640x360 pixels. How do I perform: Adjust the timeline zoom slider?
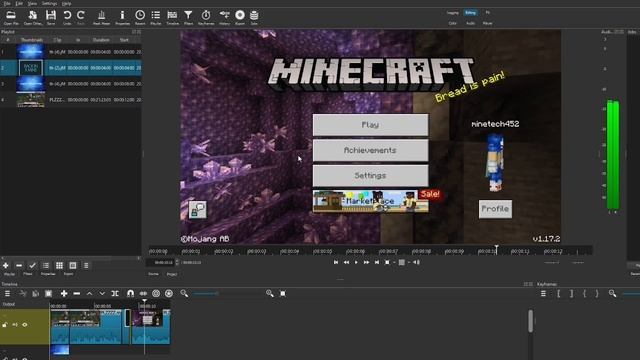pyautogui.click(x=227, y=293)
